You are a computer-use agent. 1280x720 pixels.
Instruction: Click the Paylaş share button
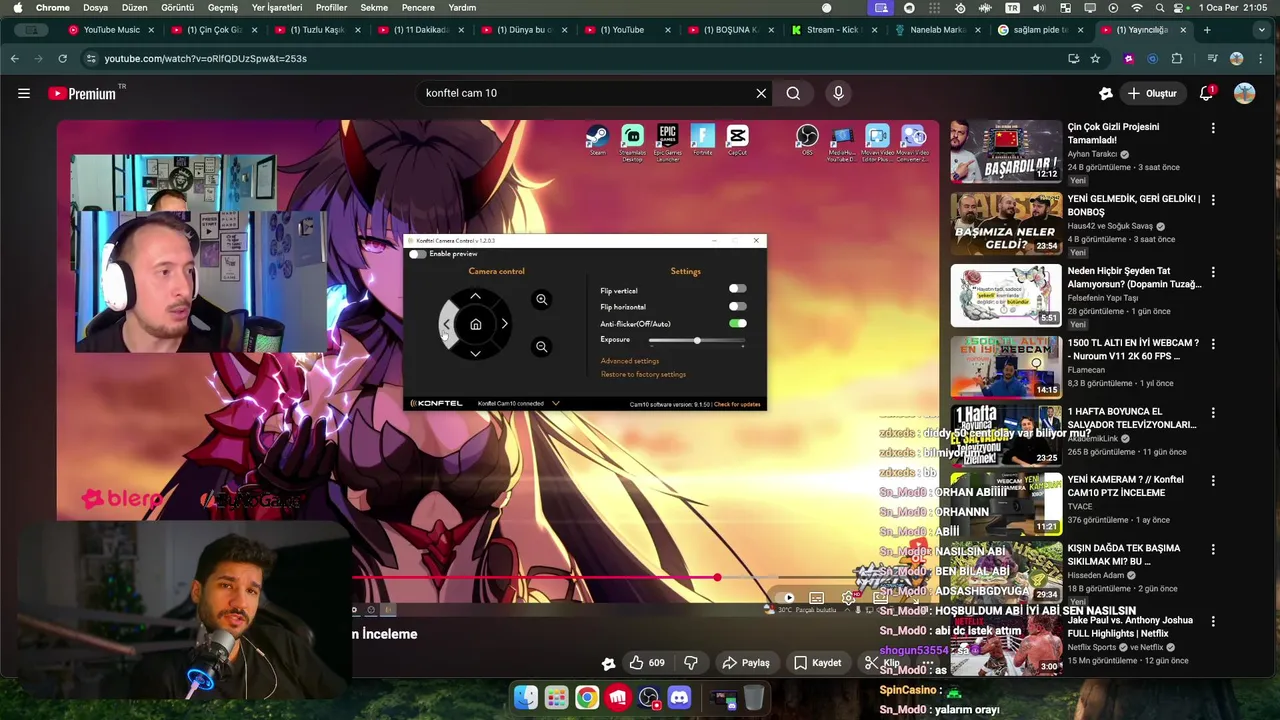click(746, 663)
